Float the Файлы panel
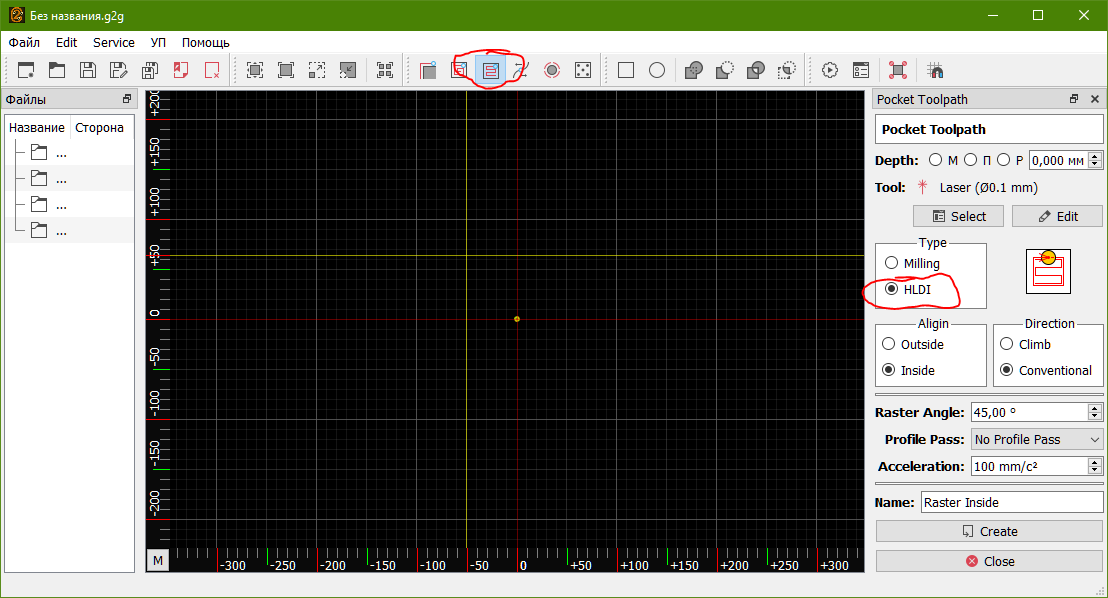Image resolution: width=1108 pixels, height=598 pixels. (126, 99)
